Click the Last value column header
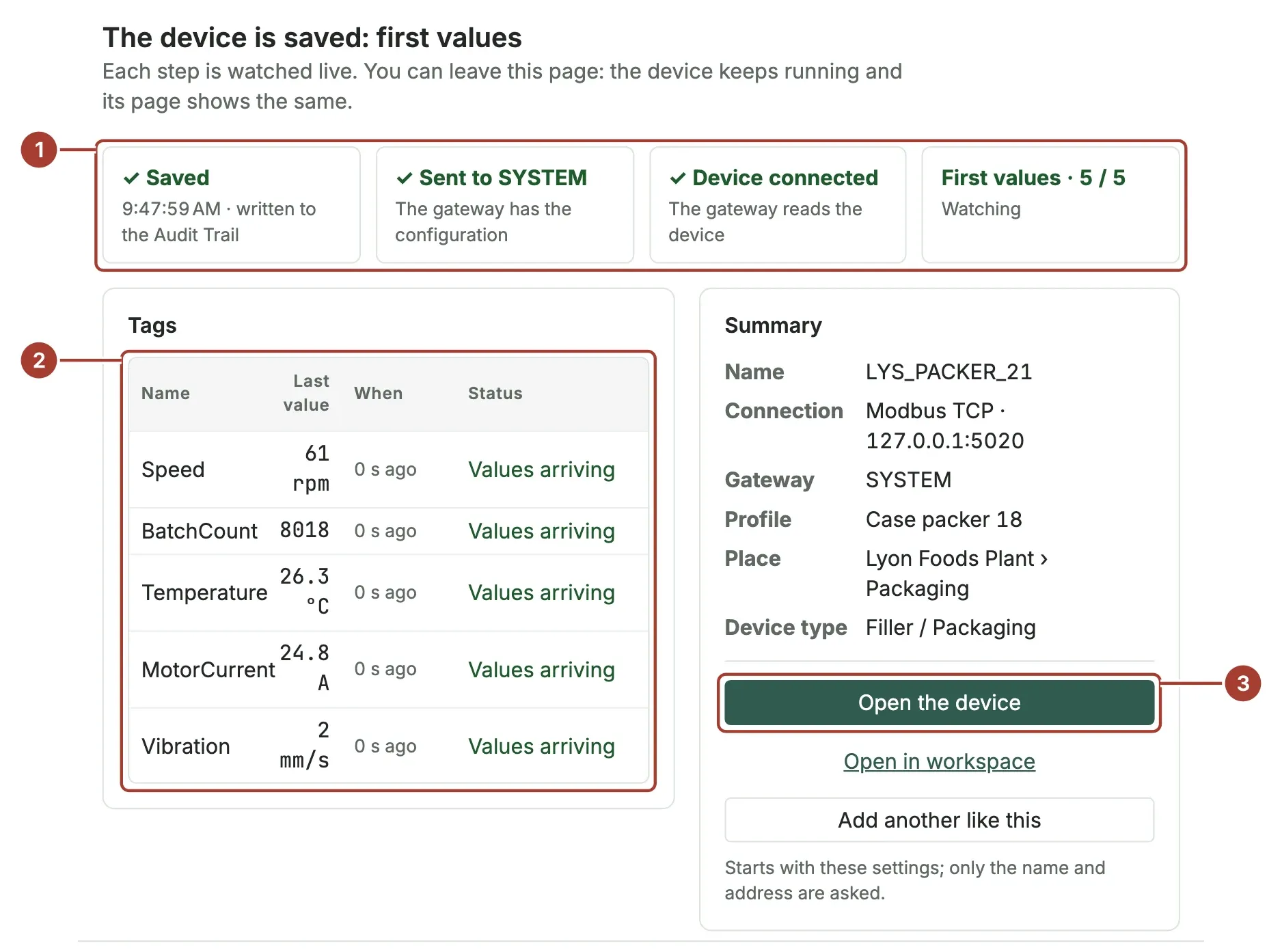Viewport: 1282px width, 952px height. [x=306, y=393]
